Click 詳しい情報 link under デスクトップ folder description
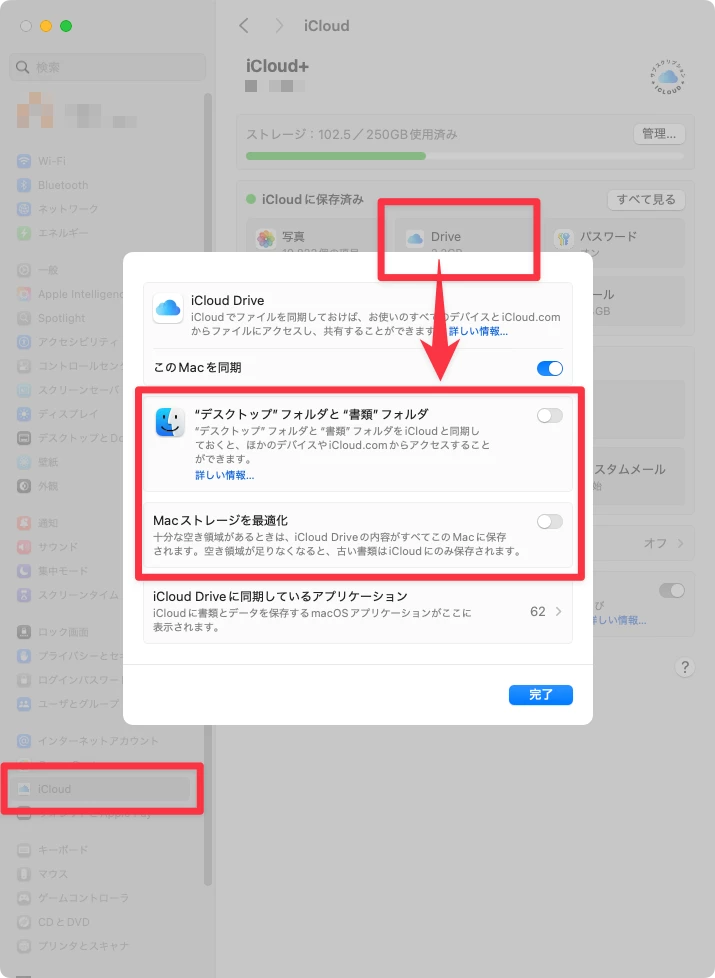Screen dimensions: 715x978 point(225,475)
